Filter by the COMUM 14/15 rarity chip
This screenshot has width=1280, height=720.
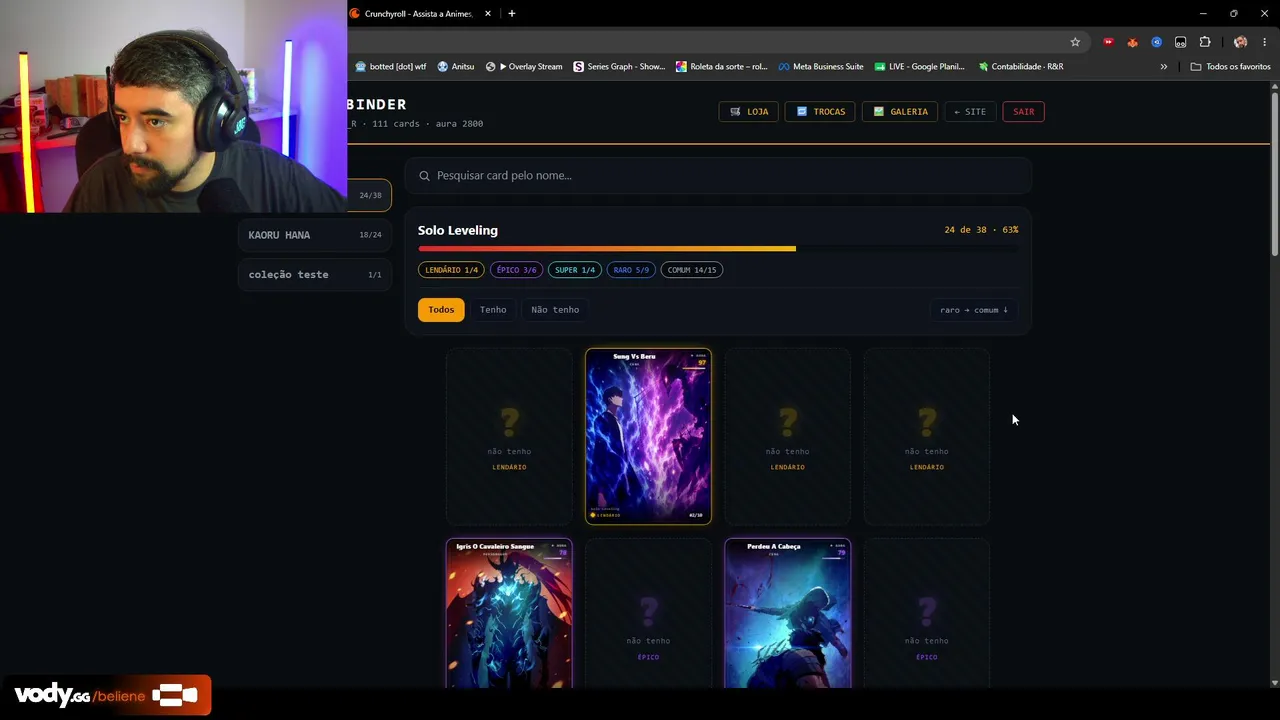click(x=692, y=270)
